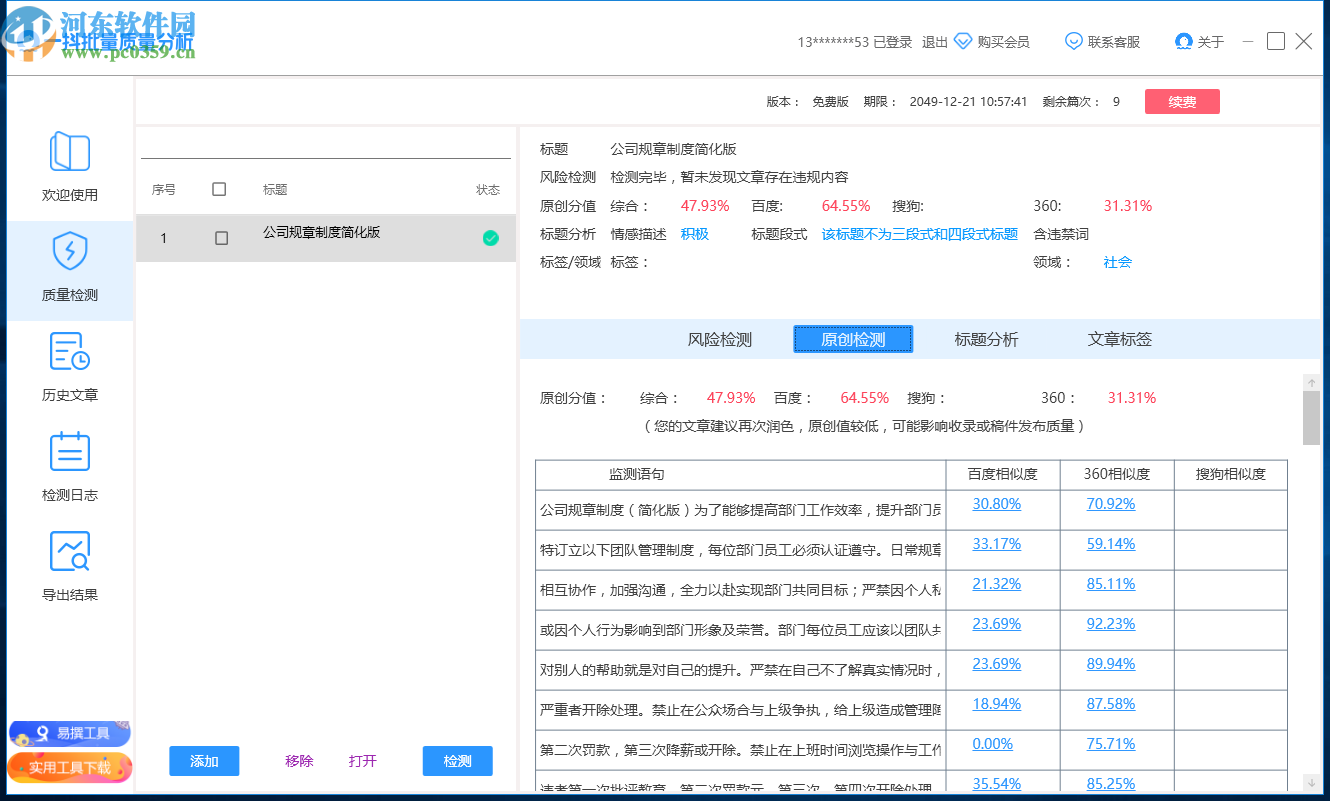Click the 续费 renewal button
The width and height of the screenshot is (1330, 801).
tap(1182, 101)
